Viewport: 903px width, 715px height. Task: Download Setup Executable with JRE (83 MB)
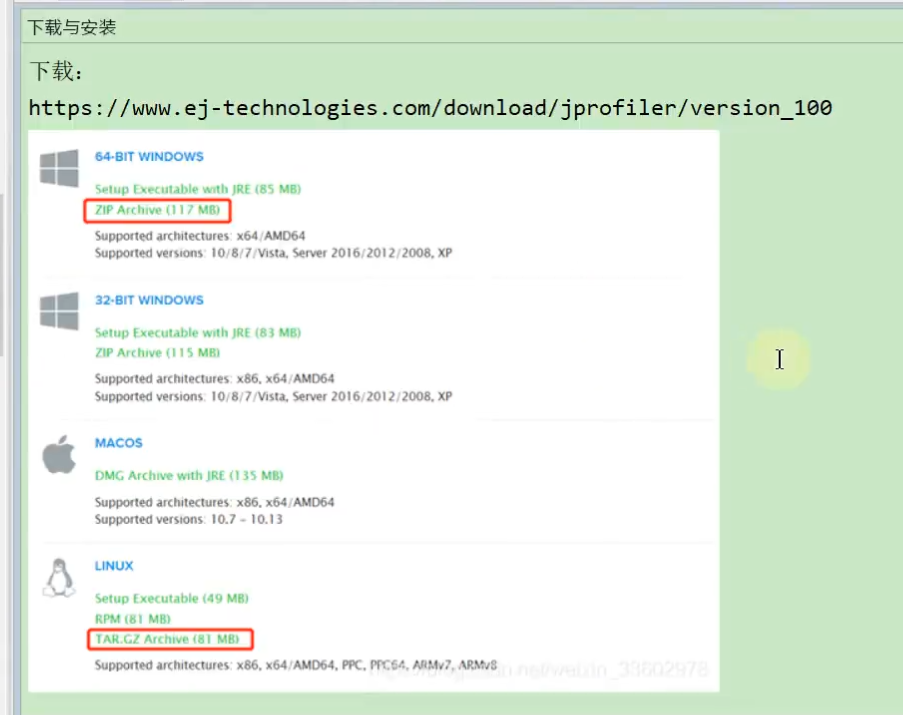(x=198, y=332)
